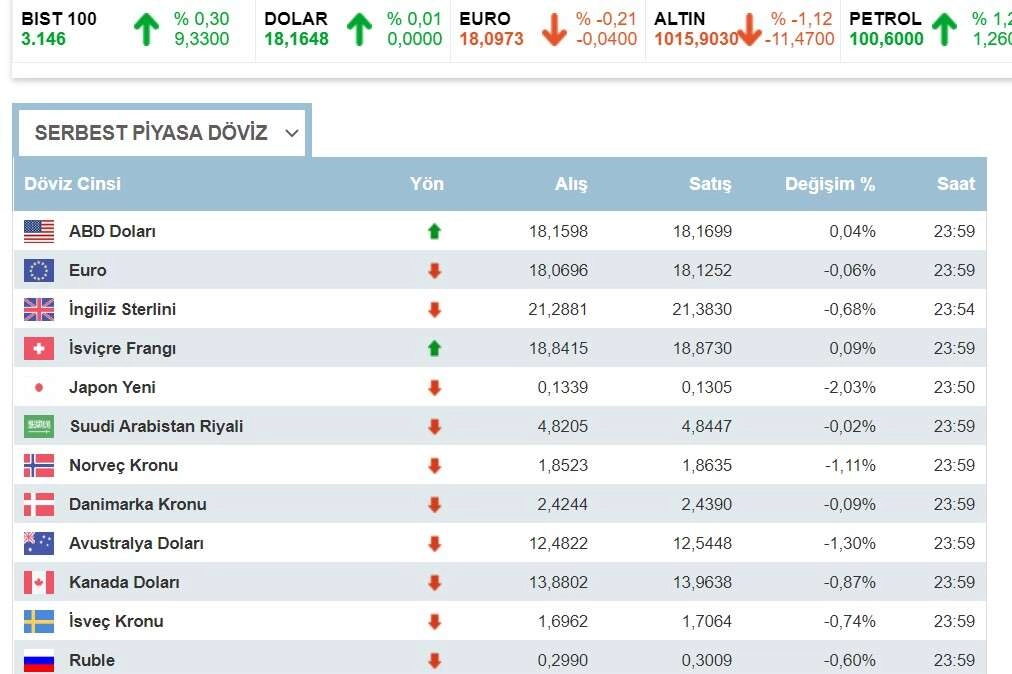Click the Swiss flag icon
The height and width of the screenshot is (674, 1012).
point(39,348)
